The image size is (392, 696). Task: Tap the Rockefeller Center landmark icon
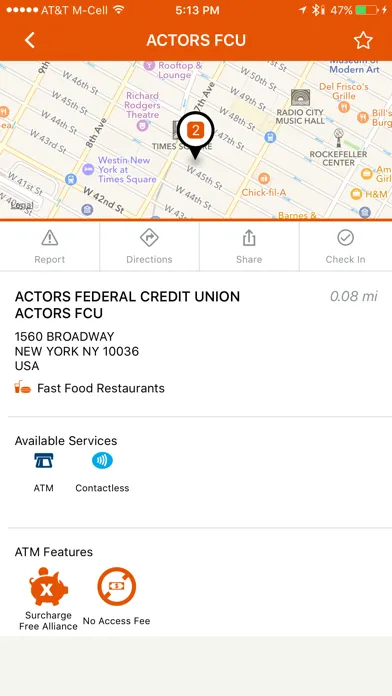(339, 138)
